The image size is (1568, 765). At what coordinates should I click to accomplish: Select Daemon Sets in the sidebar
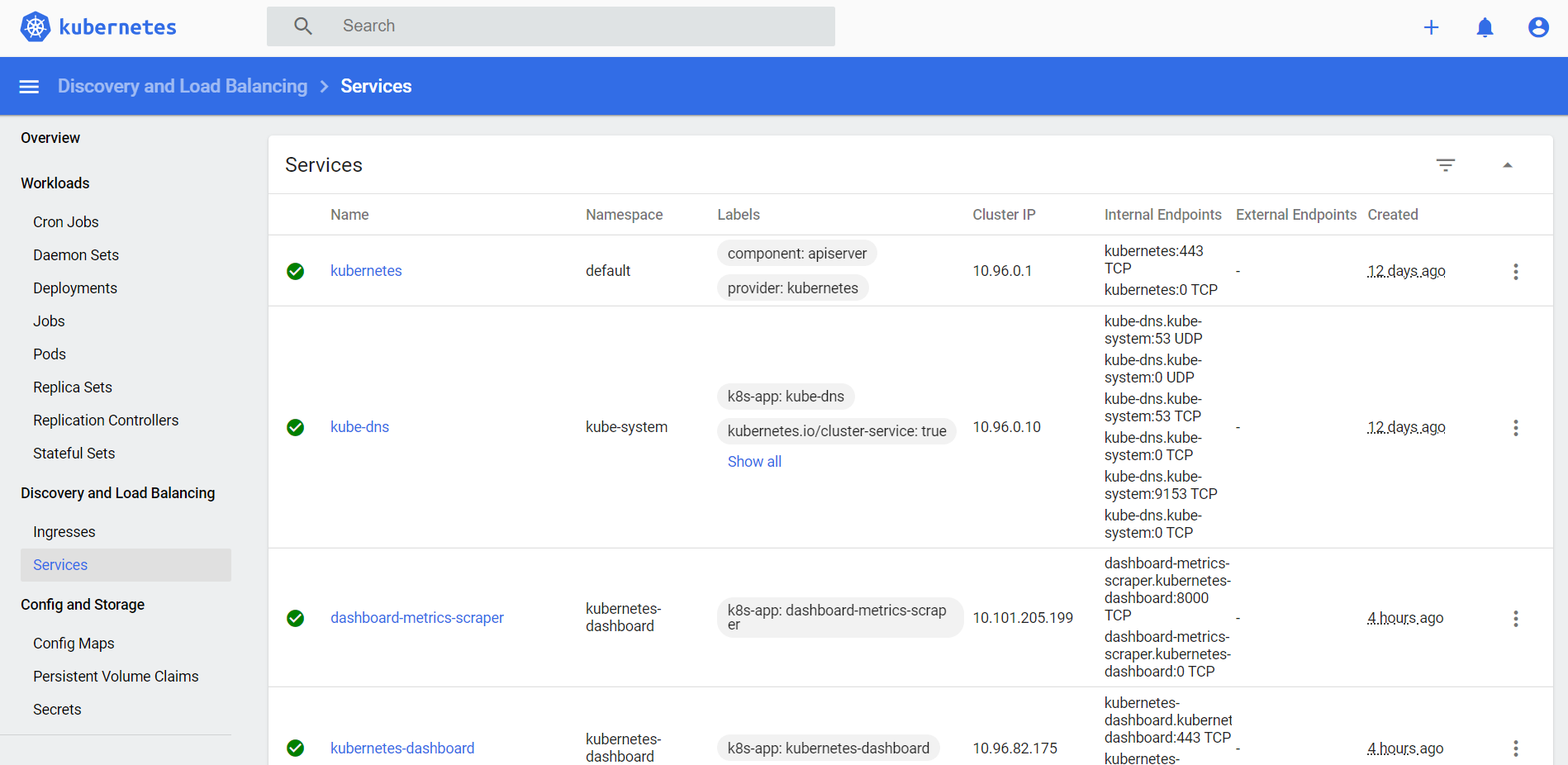coord(76,255)
